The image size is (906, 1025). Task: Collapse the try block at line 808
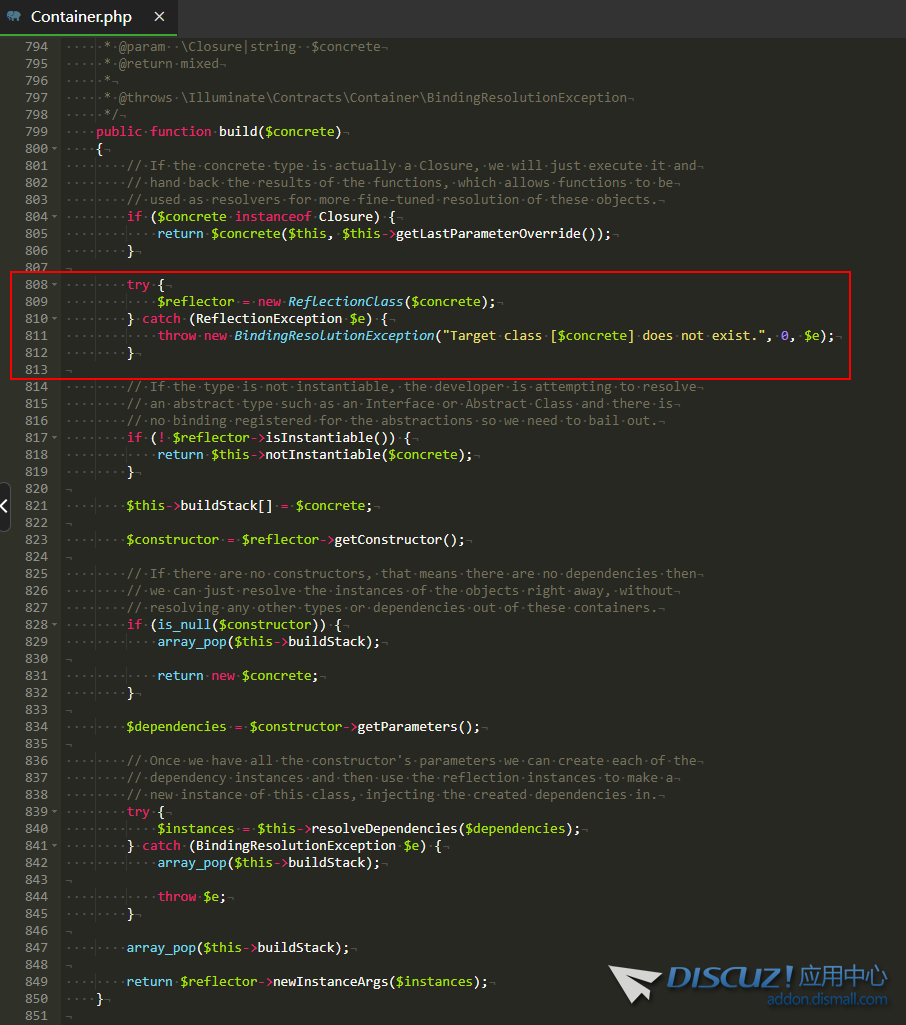54,285
